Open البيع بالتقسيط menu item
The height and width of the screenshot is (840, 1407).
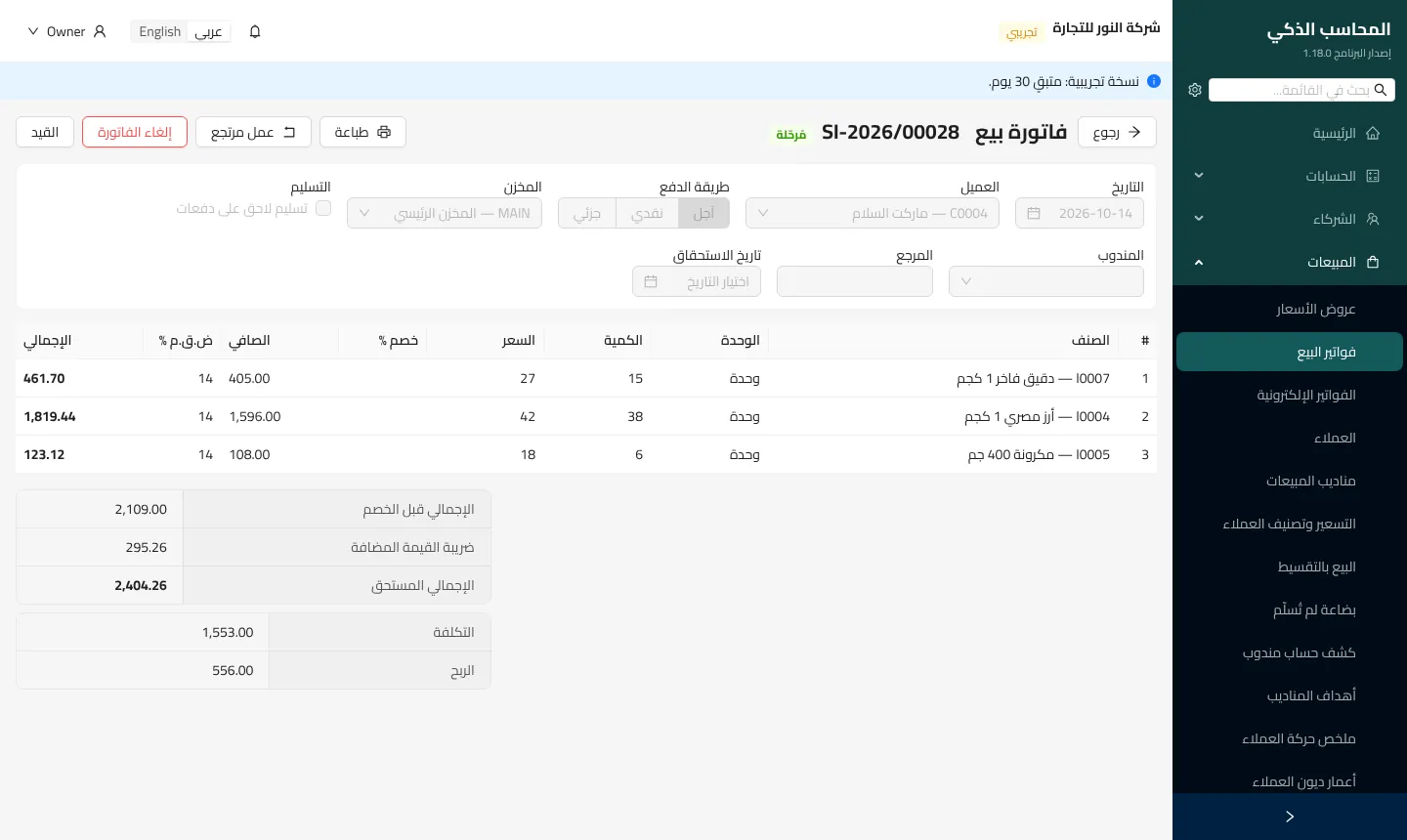click(x=1290, y=567)
